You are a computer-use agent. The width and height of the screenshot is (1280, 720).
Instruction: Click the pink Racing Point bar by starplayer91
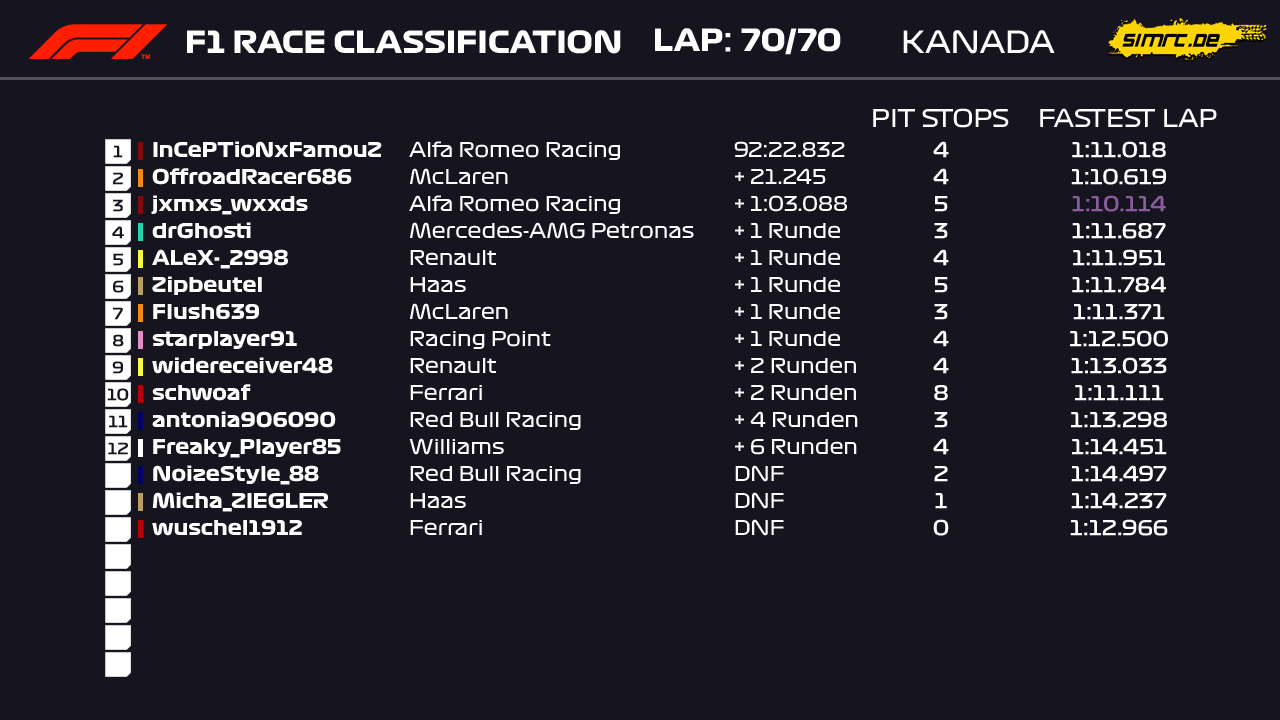pos(141,340)
